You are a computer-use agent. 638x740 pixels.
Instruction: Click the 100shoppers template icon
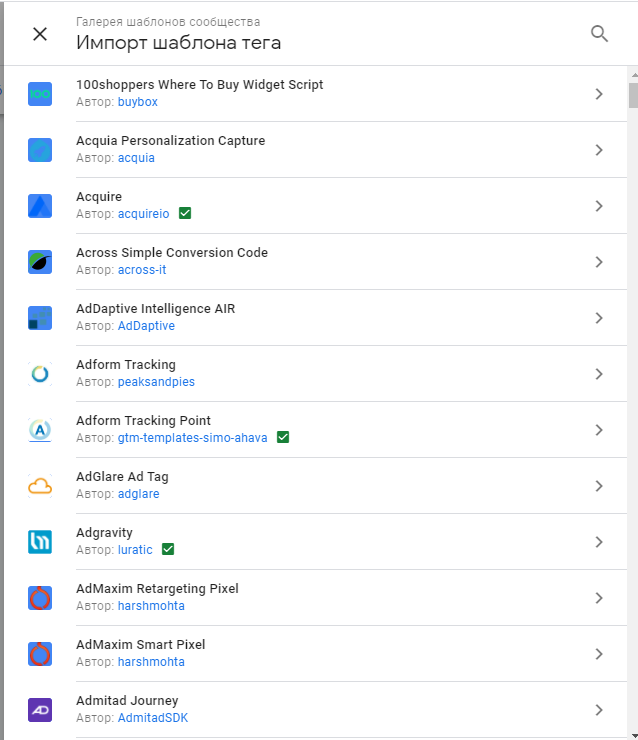40,94
